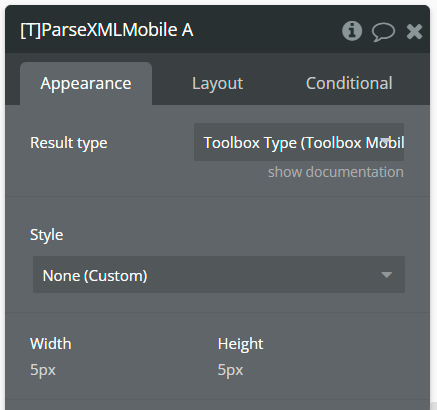This screenshot has height=410, width=437.
Task: Open the Result type Toolbox Type dropdown
Action: point(299,142)
